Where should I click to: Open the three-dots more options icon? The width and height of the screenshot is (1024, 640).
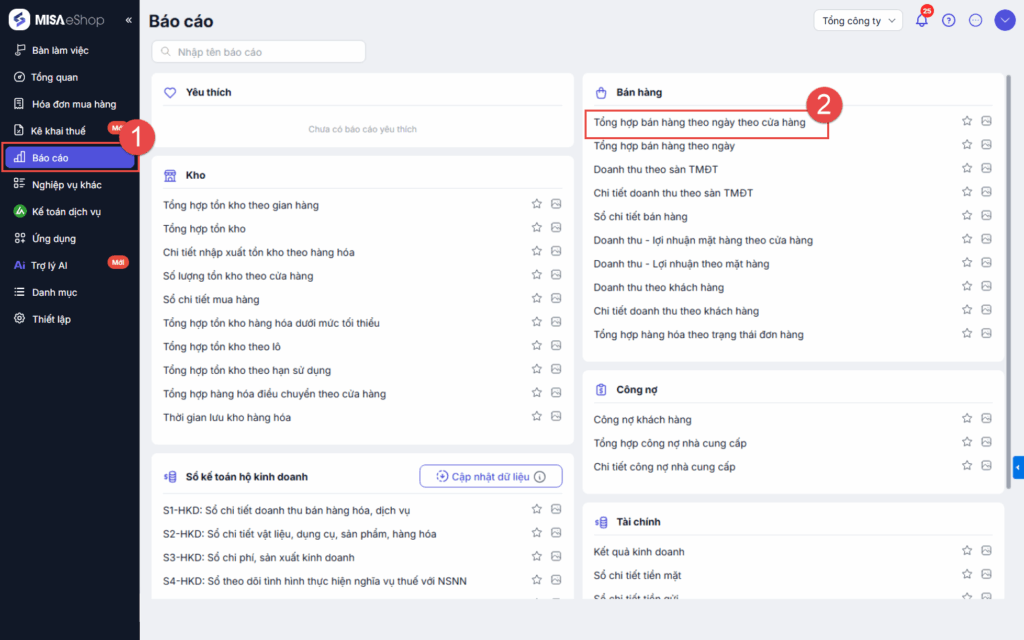(x=976, y=20)
